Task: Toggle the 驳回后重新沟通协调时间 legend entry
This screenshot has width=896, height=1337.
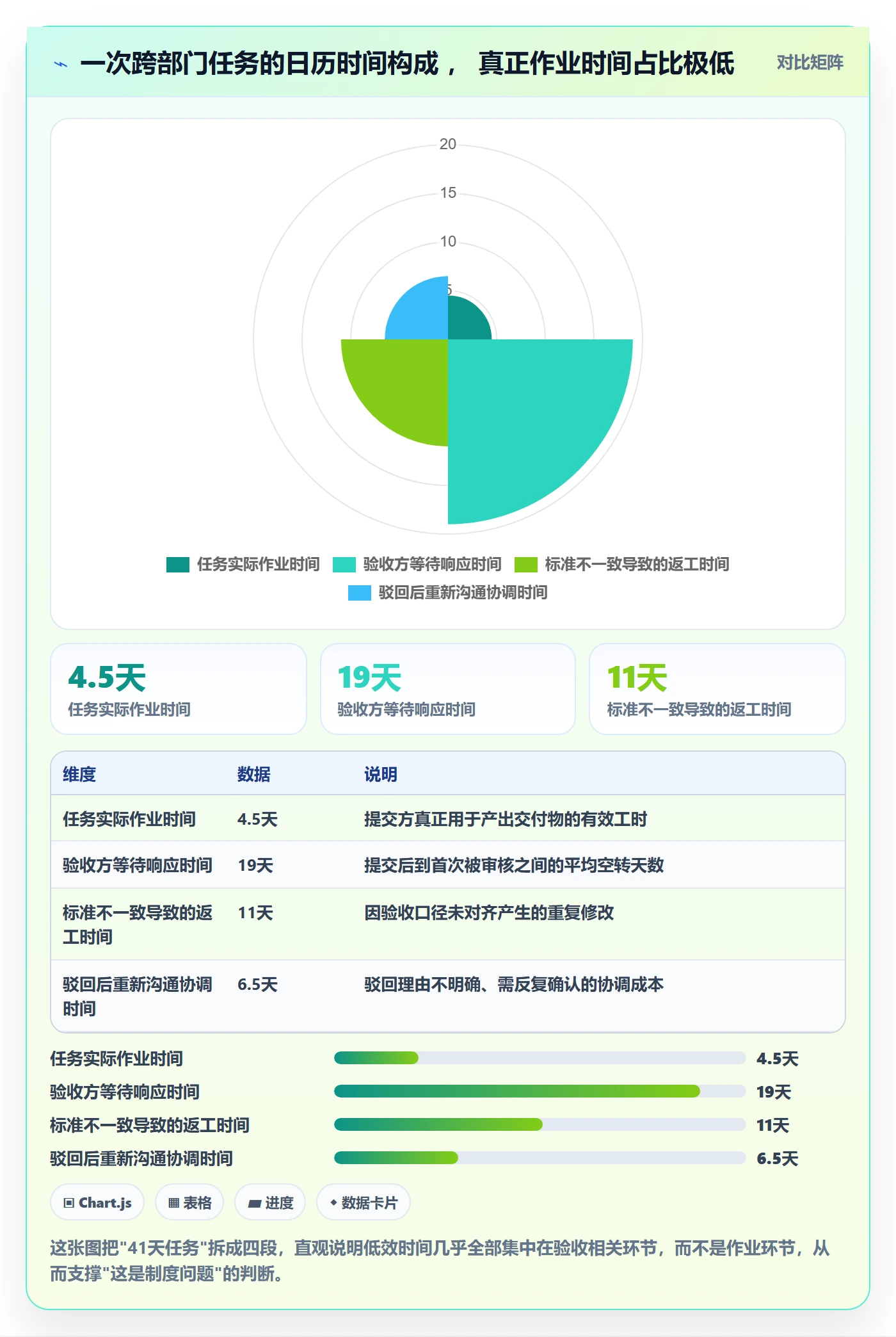Action: 448,592
